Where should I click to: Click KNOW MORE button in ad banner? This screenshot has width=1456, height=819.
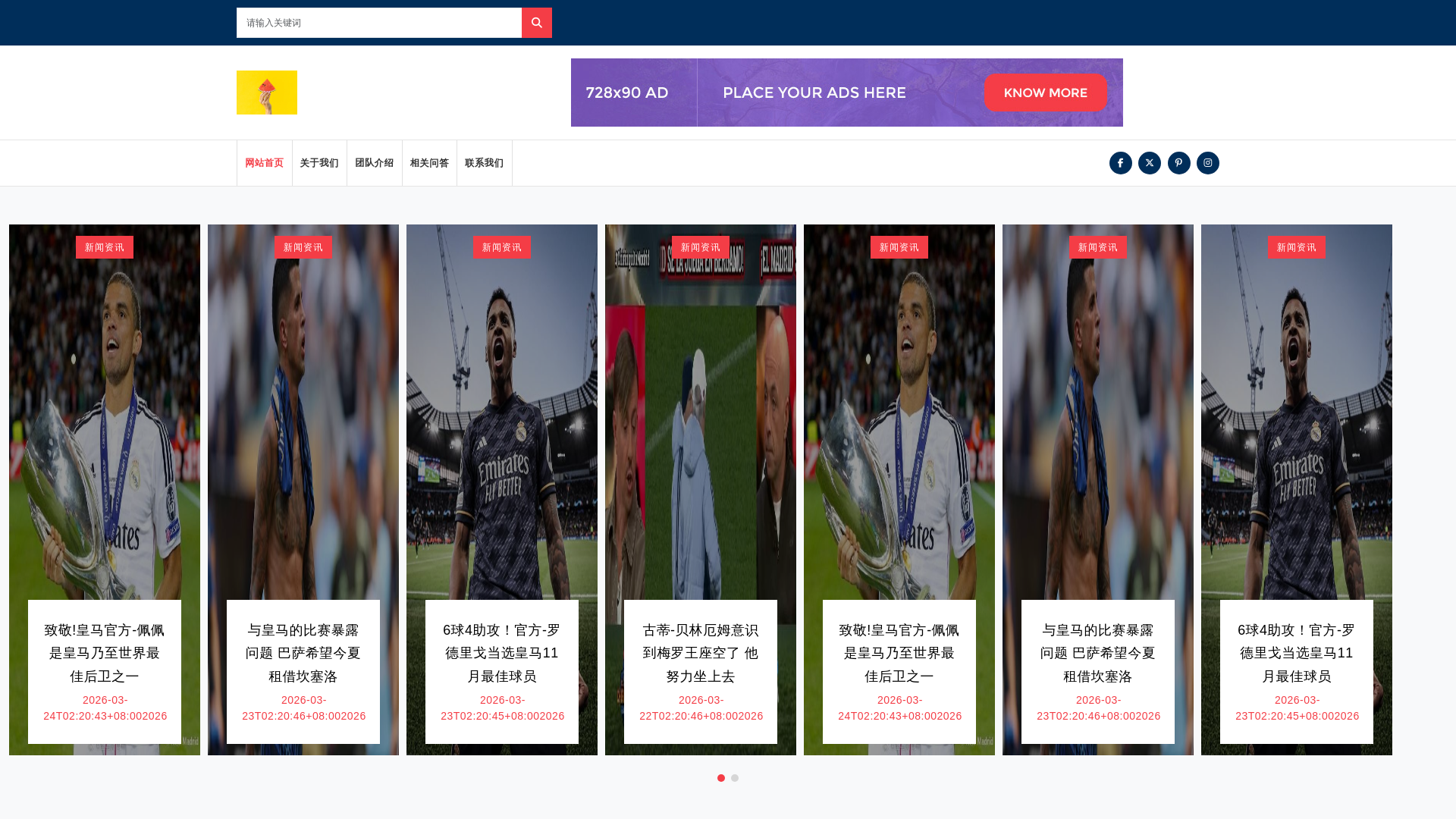click(1045, 93)
